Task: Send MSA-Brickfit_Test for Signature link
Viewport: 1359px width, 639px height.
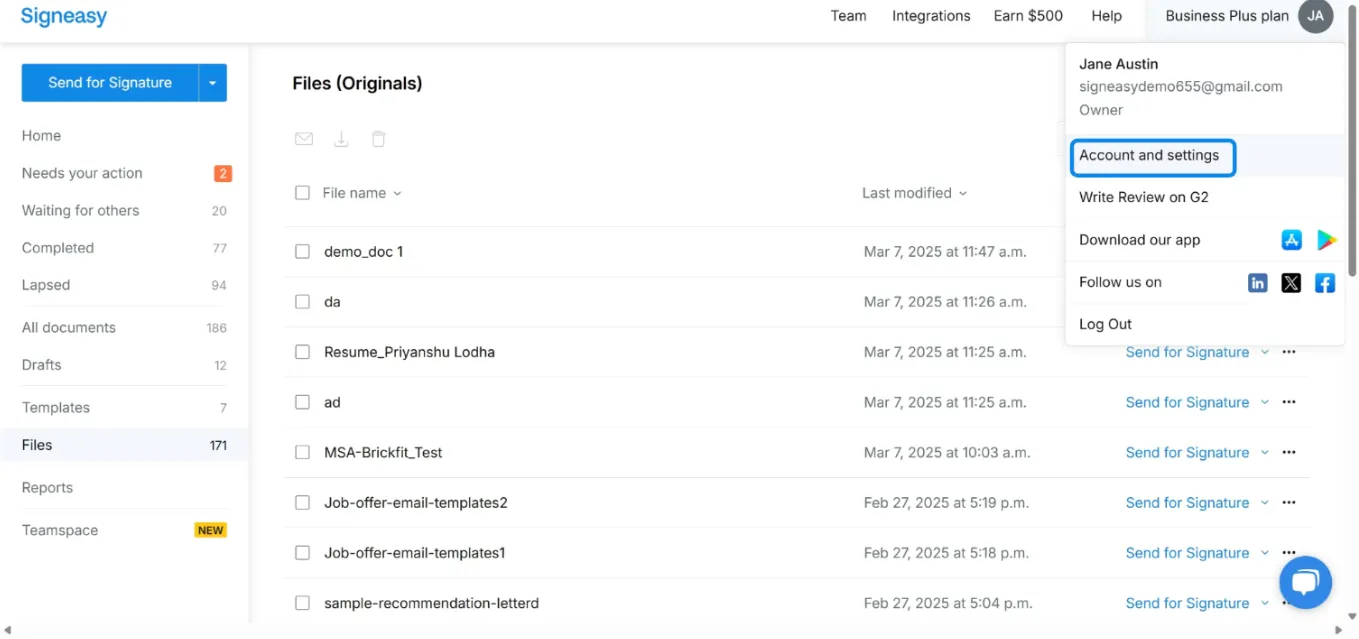Action: pos(1187,452)
